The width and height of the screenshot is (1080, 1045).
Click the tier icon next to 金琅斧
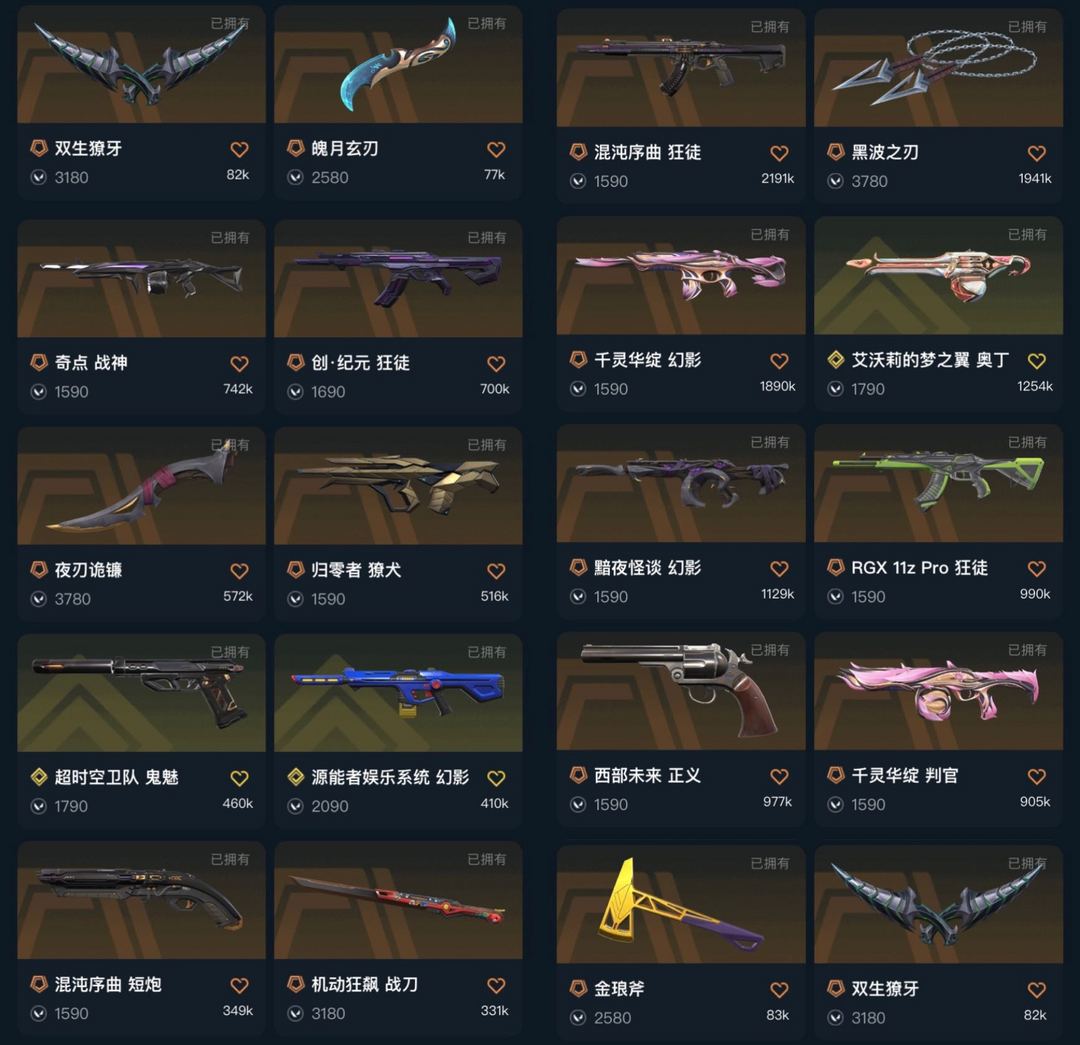pos(578,989)
